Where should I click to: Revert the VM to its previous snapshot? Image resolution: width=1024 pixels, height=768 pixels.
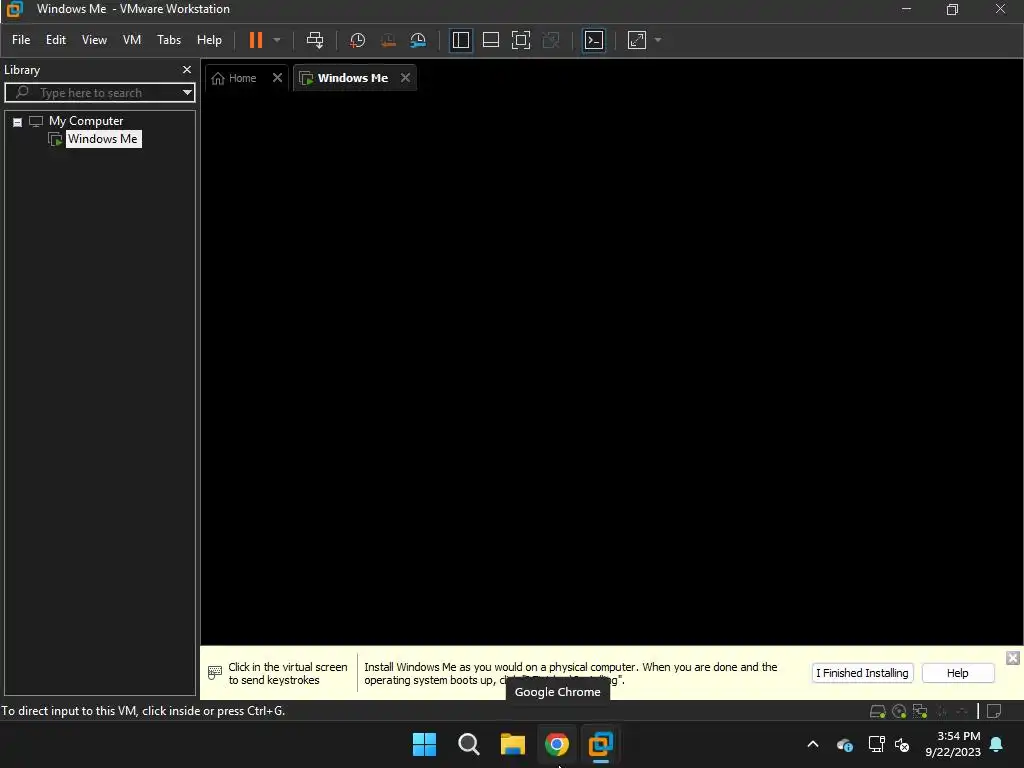click(x=388, y=40)
